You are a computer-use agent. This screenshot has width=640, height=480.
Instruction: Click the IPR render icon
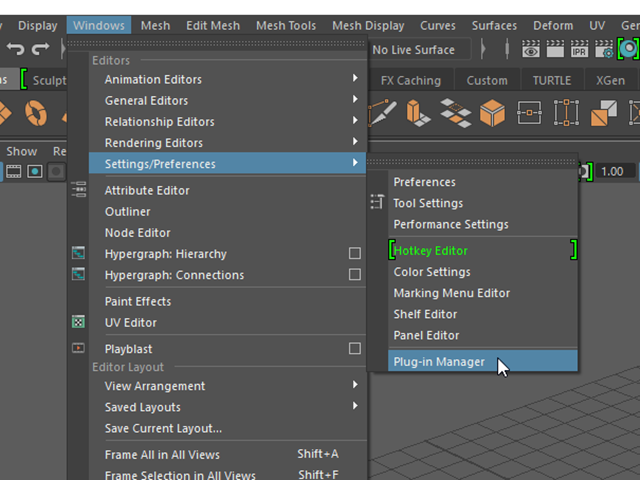tap(579, 49)
